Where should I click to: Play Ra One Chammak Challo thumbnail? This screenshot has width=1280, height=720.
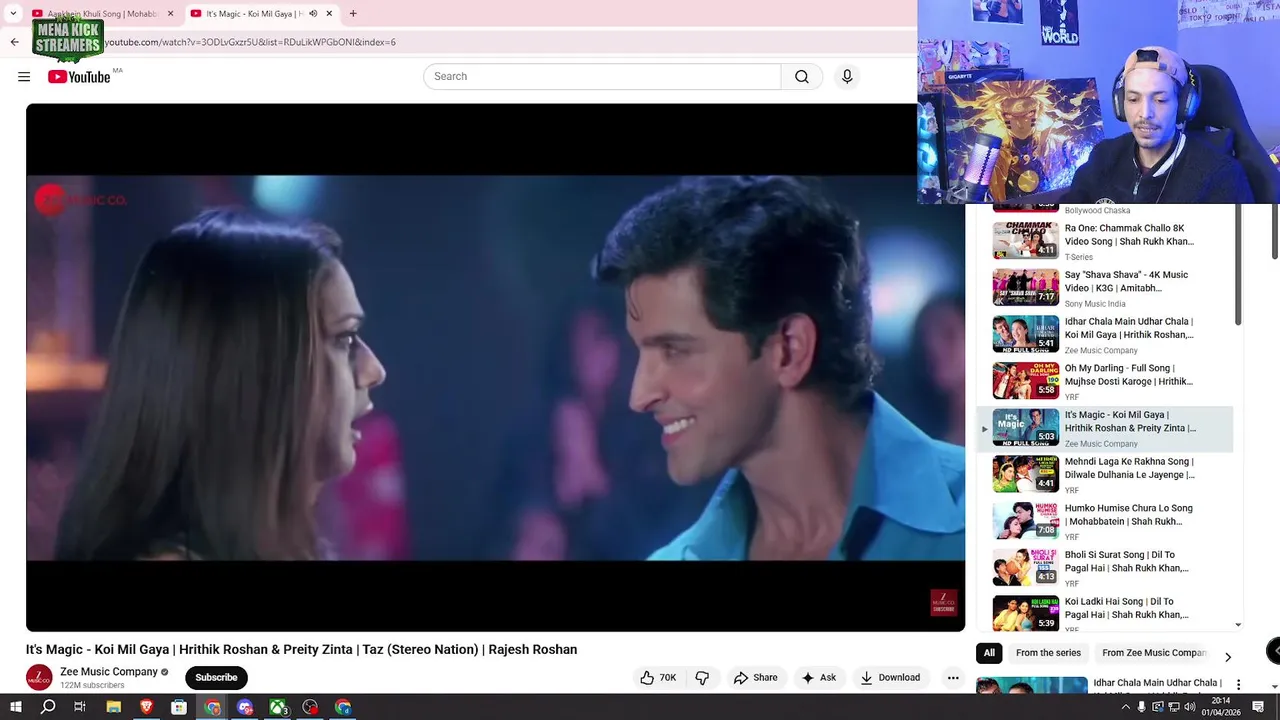tap(1025, 240)
